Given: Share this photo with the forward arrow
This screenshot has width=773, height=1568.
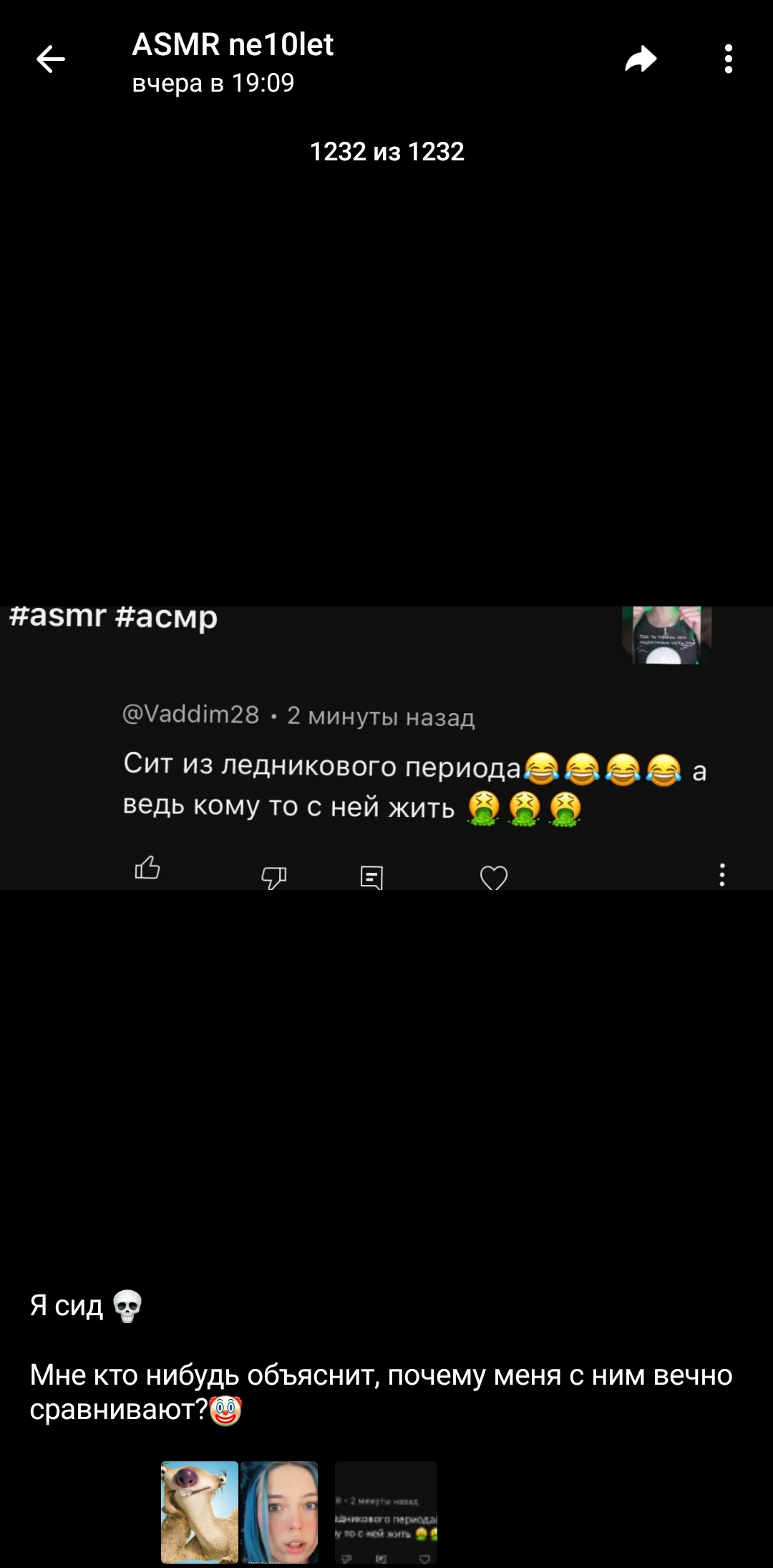Looking at the screenshot, I should pyautogui.click(x=641, y=59).
